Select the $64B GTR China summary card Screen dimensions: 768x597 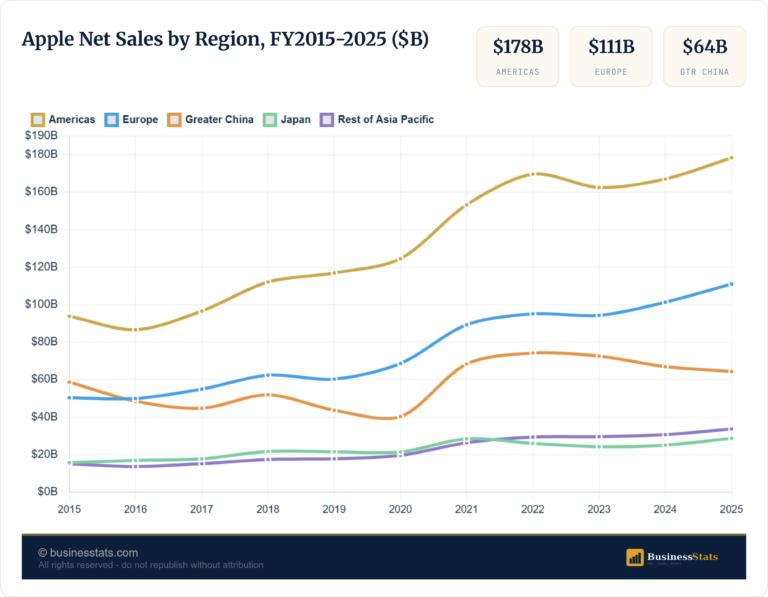704,57
